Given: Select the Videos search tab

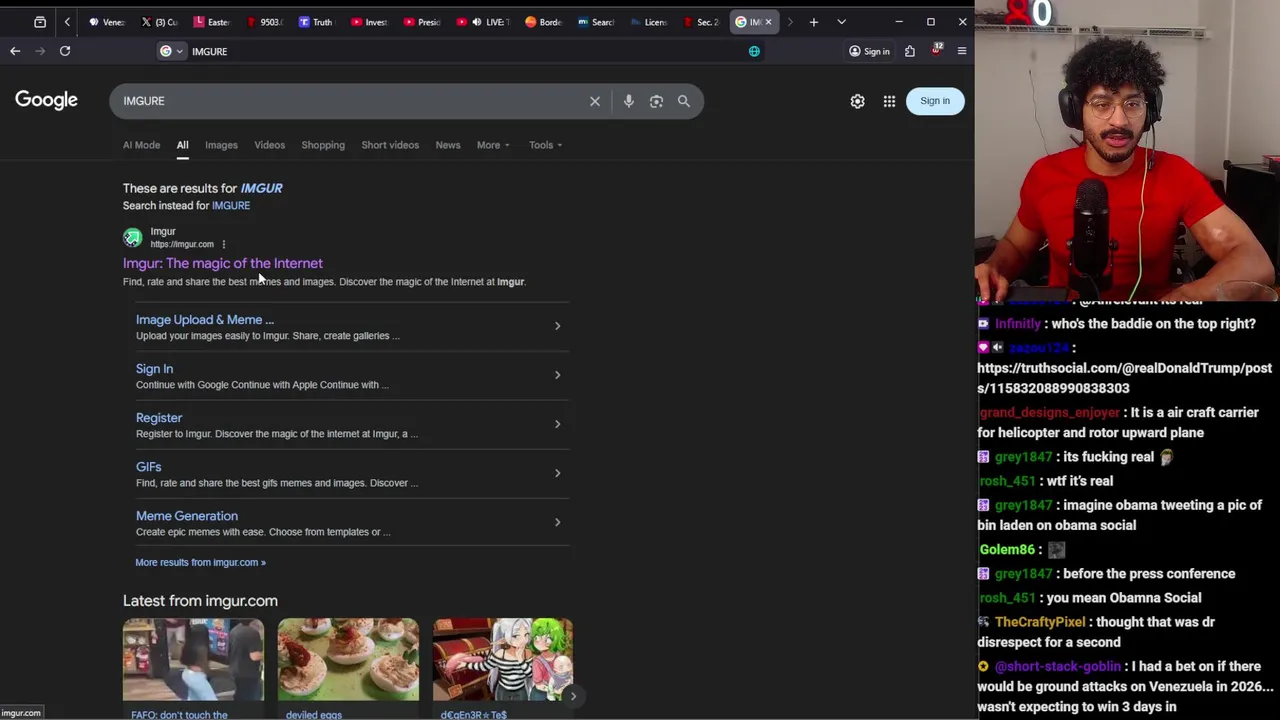Looking at the screenshot, I should [269, 145].
